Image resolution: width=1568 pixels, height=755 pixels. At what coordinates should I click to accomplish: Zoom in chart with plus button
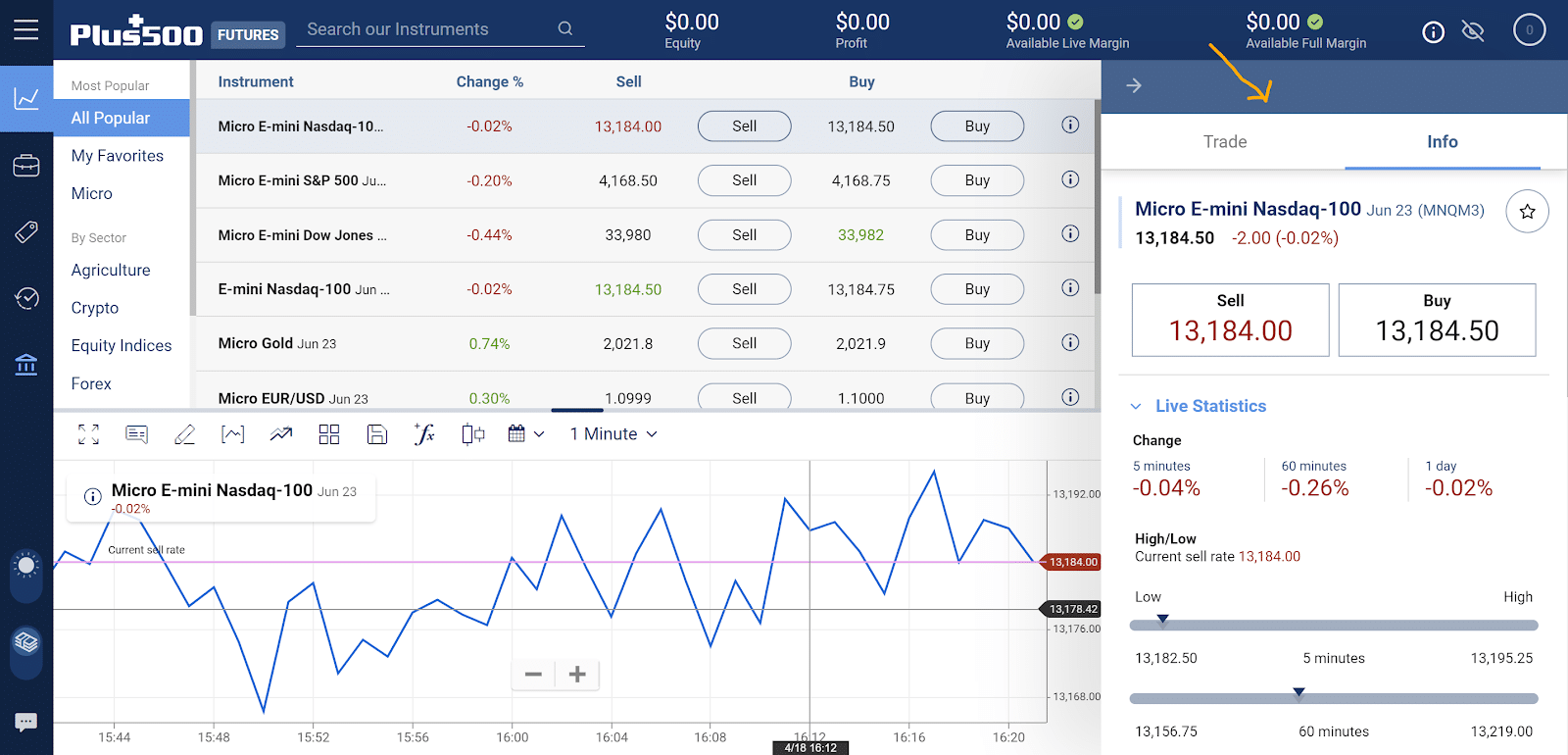[577, 675]
